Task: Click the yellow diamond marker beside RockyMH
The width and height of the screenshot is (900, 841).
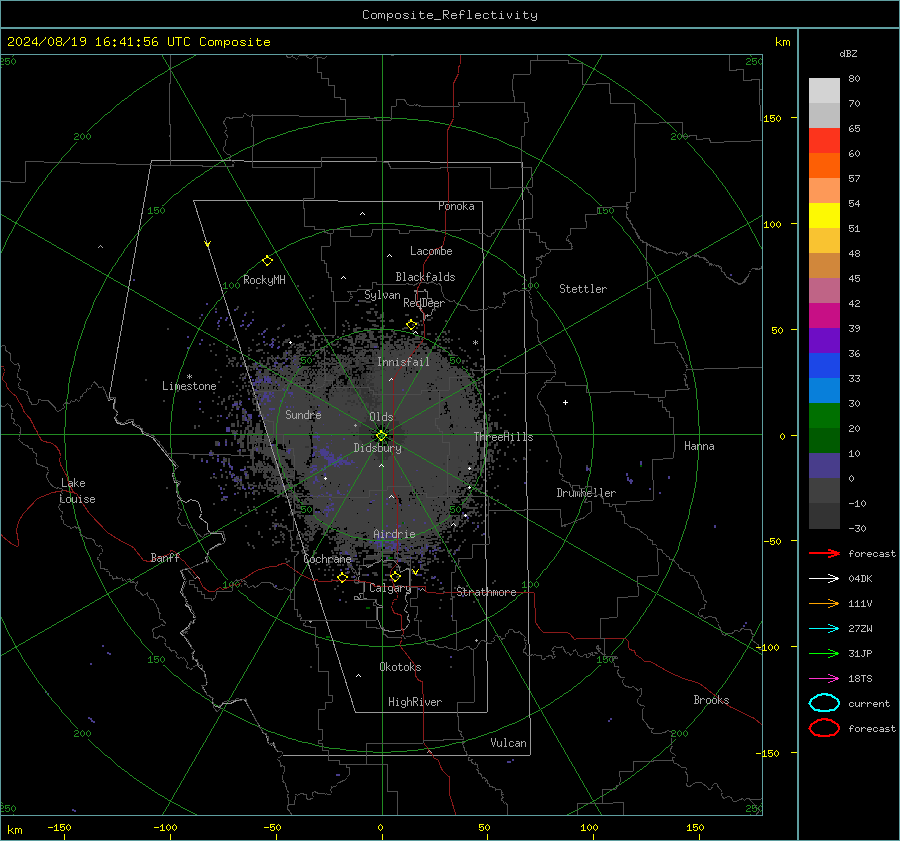Action: pyautogui.click(x=267, y=261)
